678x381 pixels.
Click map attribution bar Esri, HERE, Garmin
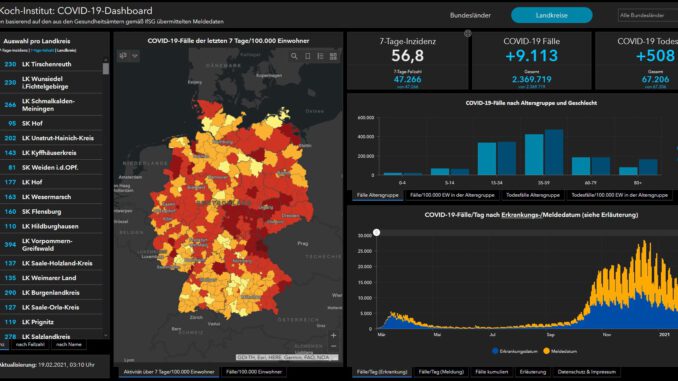(287, 357)
